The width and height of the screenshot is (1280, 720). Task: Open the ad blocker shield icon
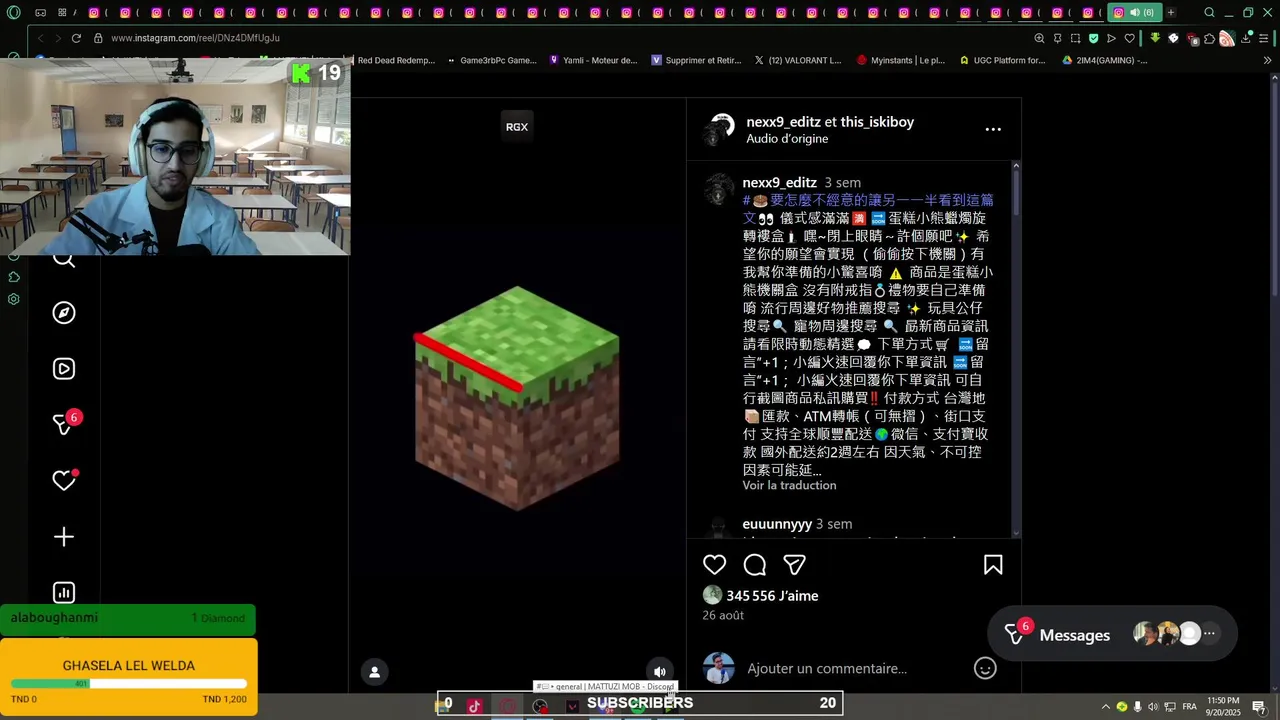coord(1093,38)
